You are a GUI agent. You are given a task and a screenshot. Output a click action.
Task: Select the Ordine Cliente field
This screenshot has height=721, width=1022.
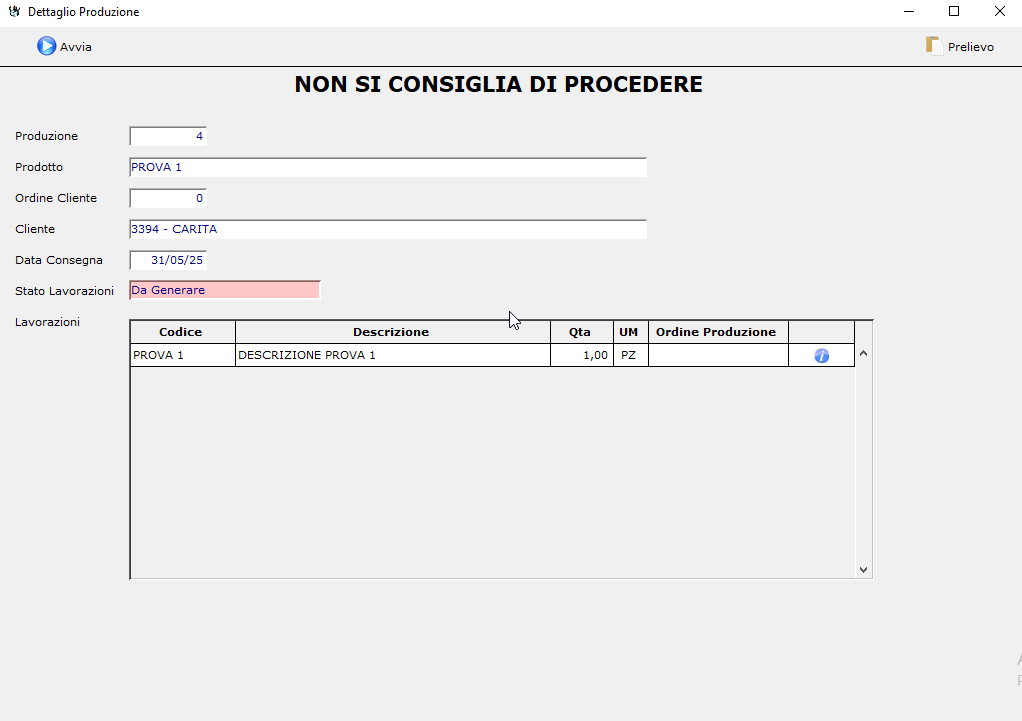[x=168, y=198]
